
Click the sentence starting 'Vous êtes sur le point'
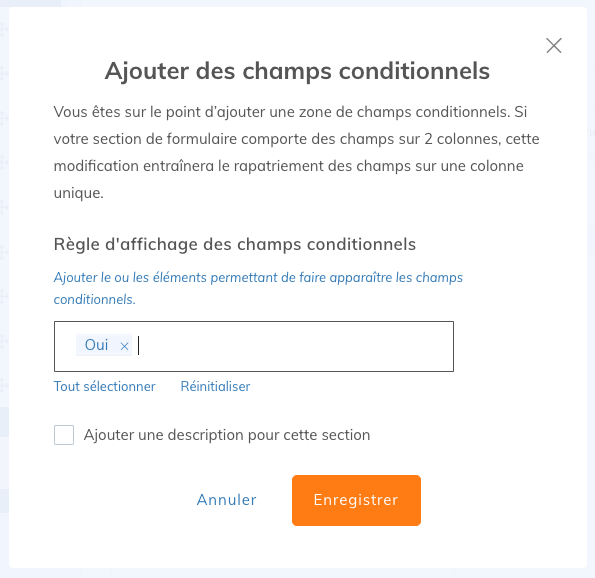[282, 112]
